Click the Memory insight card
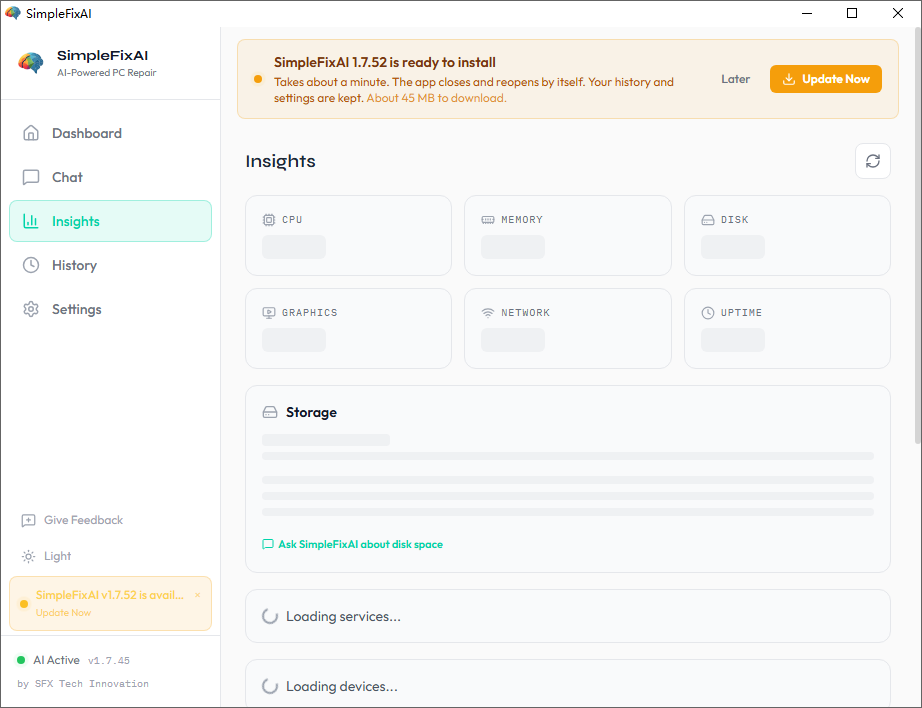This screenshot has width=922, height=708. click(567, 235)
